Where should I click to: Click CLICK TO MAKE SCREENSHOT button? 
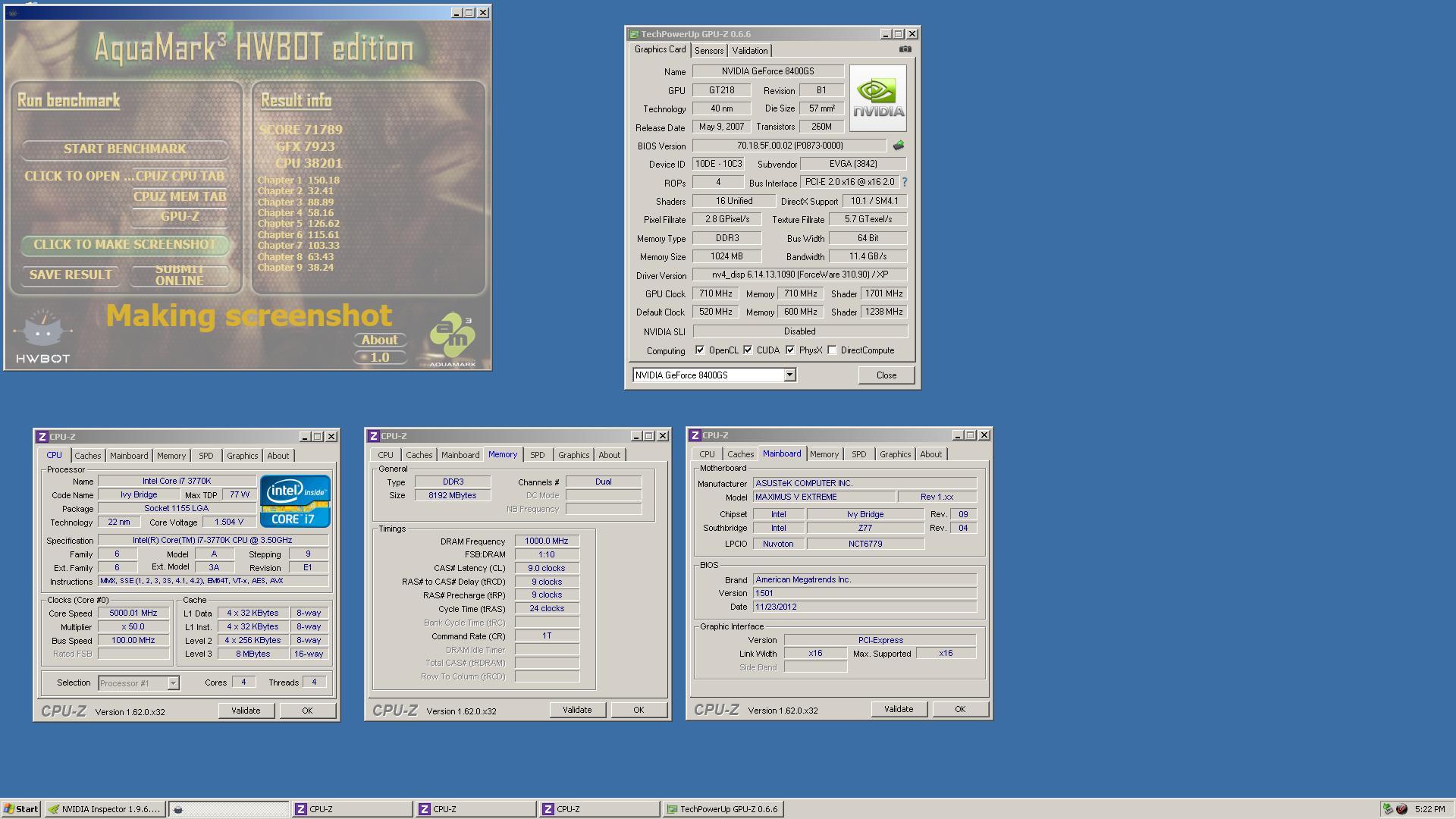(125, 245)
